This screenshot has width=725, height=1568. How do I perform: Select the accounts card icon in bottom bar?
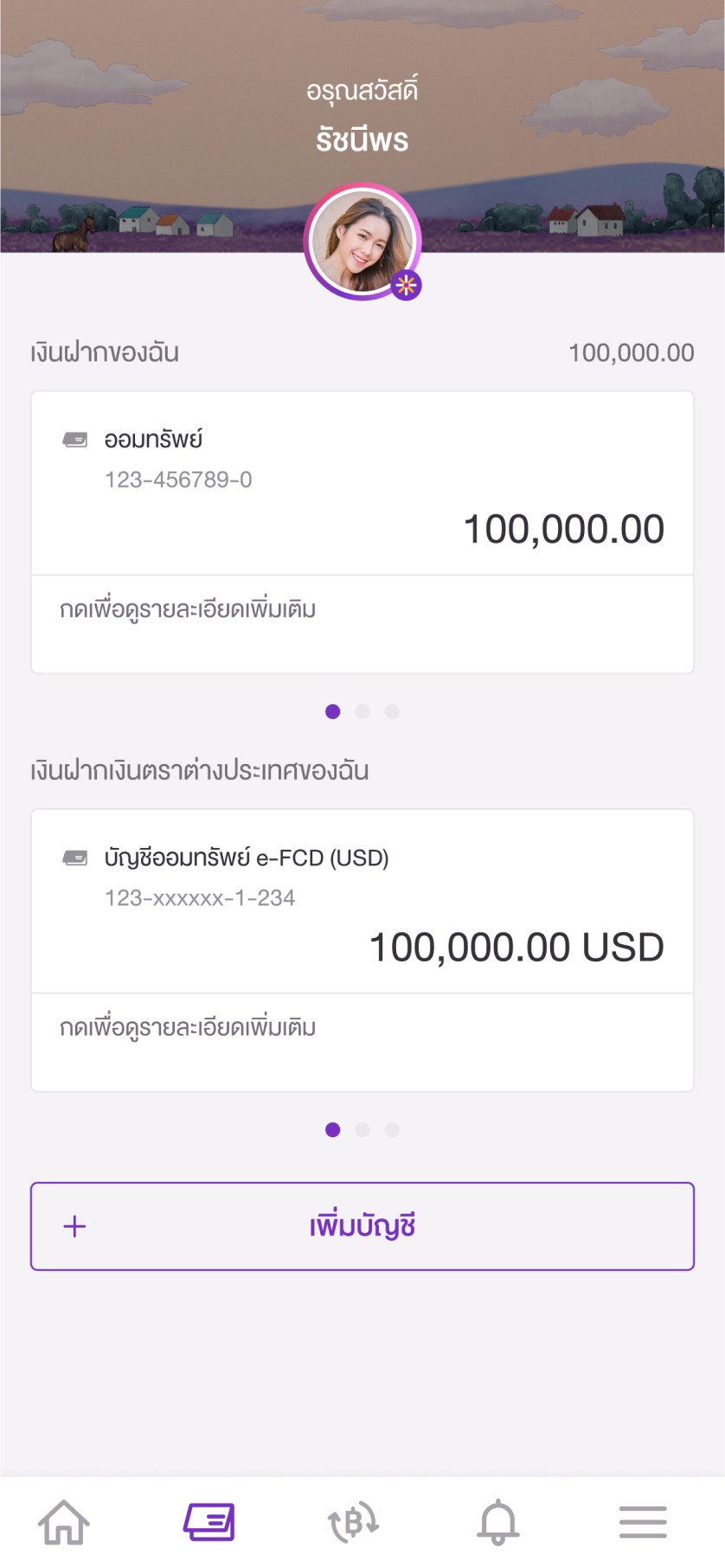(x=209, y=1521)
